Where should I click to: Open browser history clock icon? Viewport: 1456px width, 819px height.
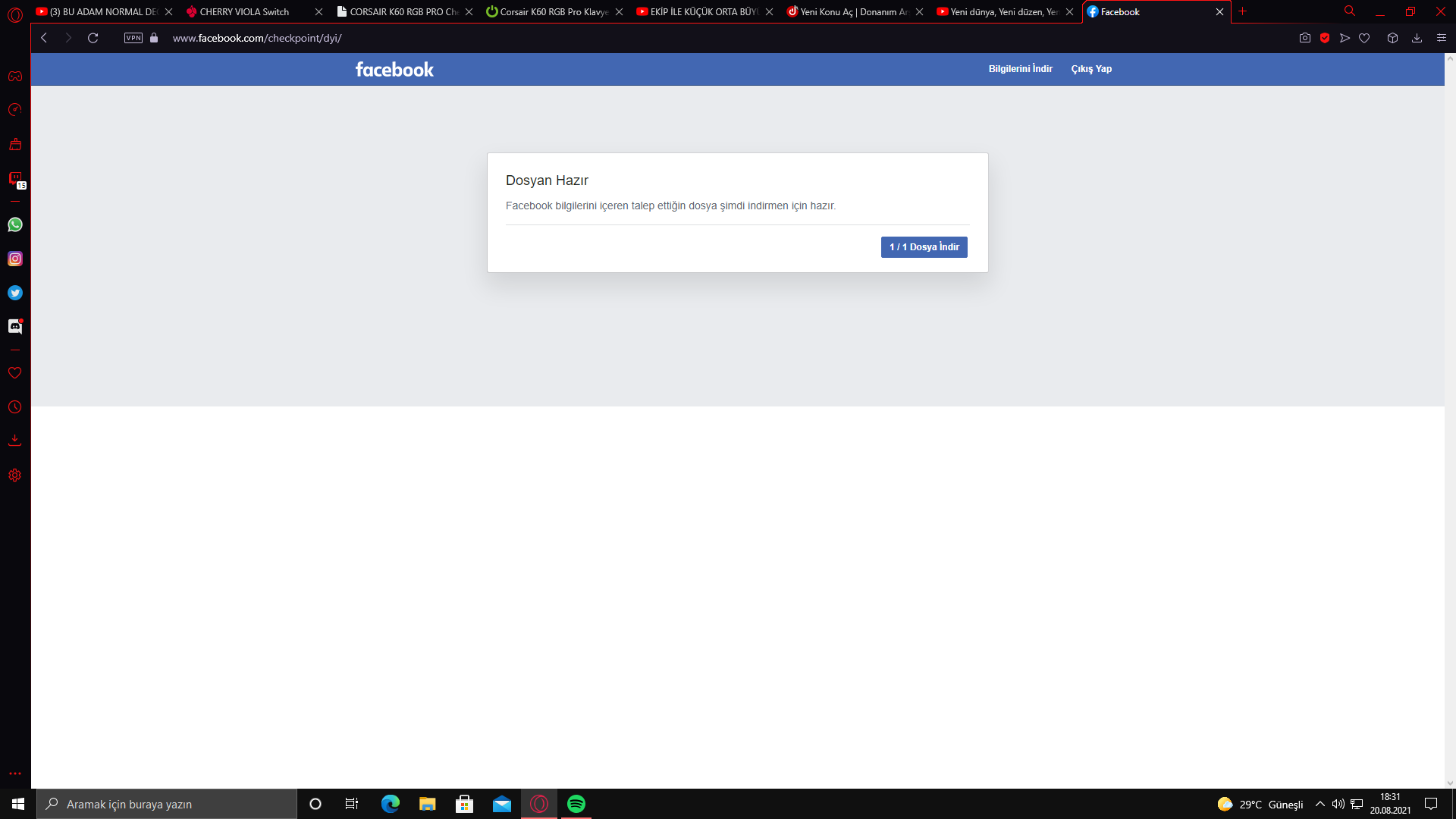pyautogui.click(x=15, y=407)
